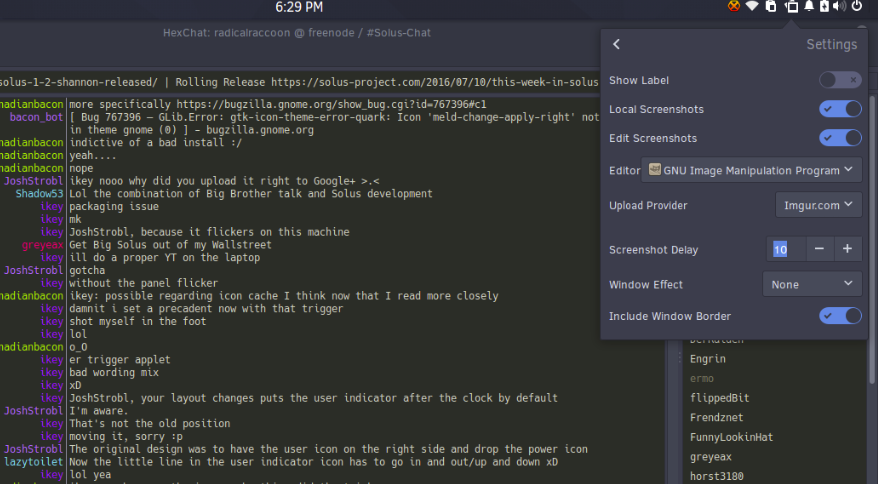The image size is (878, 484).
Task: Click lazytoilet nickname in chat
Action: click(x=34, y=462)
